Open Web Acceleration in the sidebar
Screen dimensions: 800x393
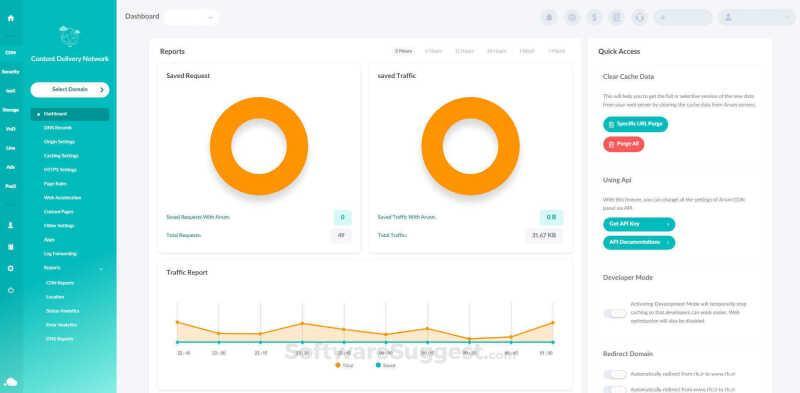pos(62,198)
